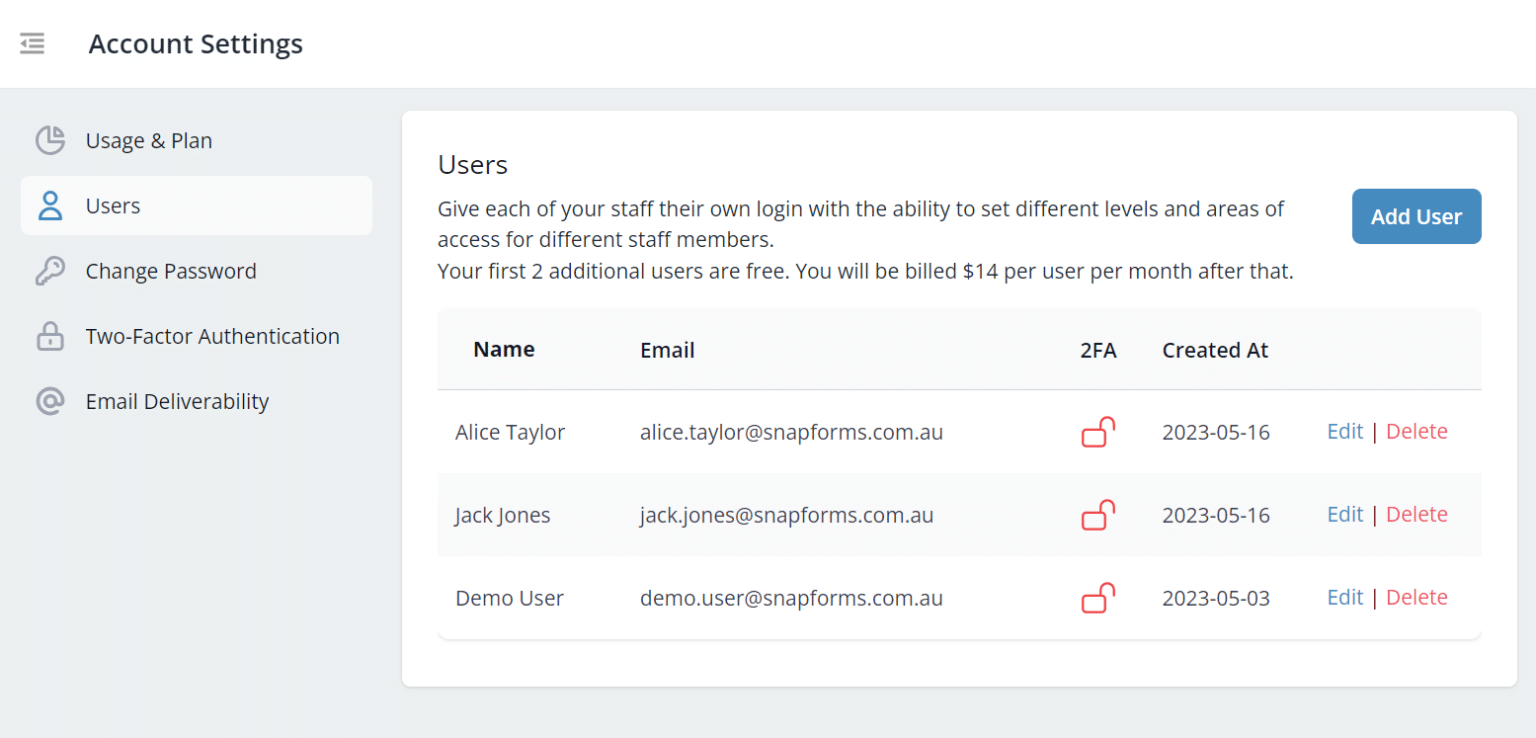Open the Usage & Plan section
This screenshot has width=1536, height=738.
(148, 140)
